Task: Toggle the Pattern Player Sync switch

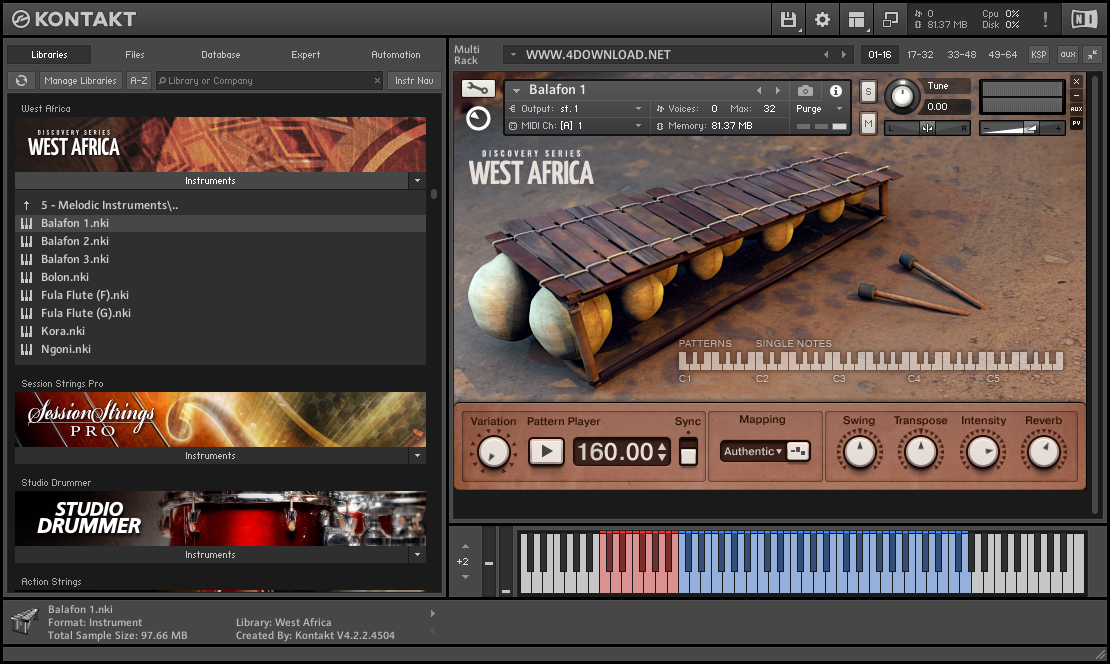Action: [688, 451]
